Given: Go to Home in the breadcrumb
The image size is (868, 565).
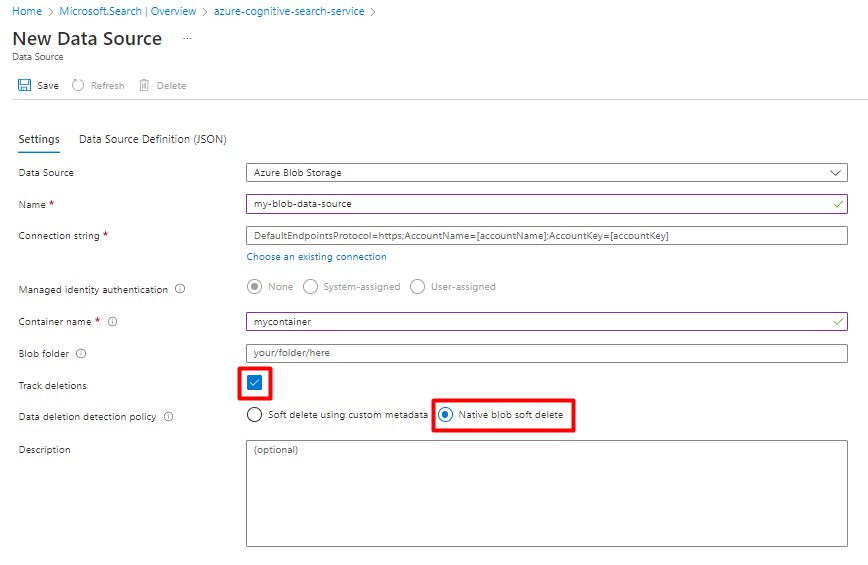Looking at the screenshot, I should click(x=27, y=11).
